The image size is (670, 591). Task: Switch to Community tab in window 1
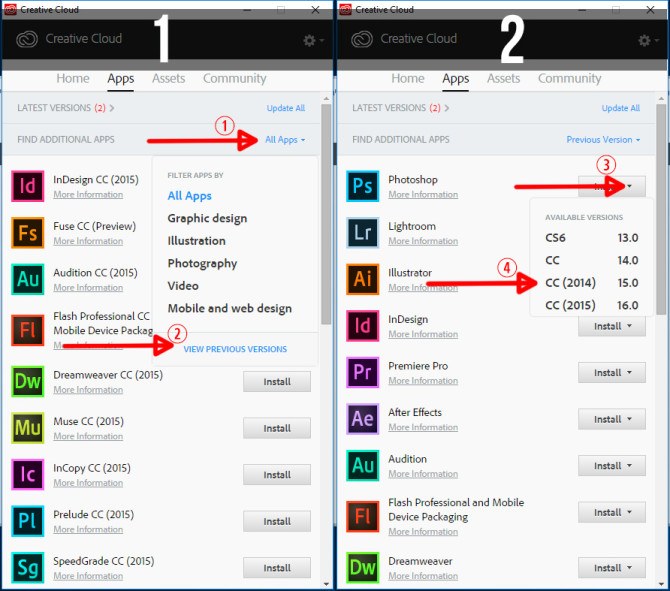234,79
